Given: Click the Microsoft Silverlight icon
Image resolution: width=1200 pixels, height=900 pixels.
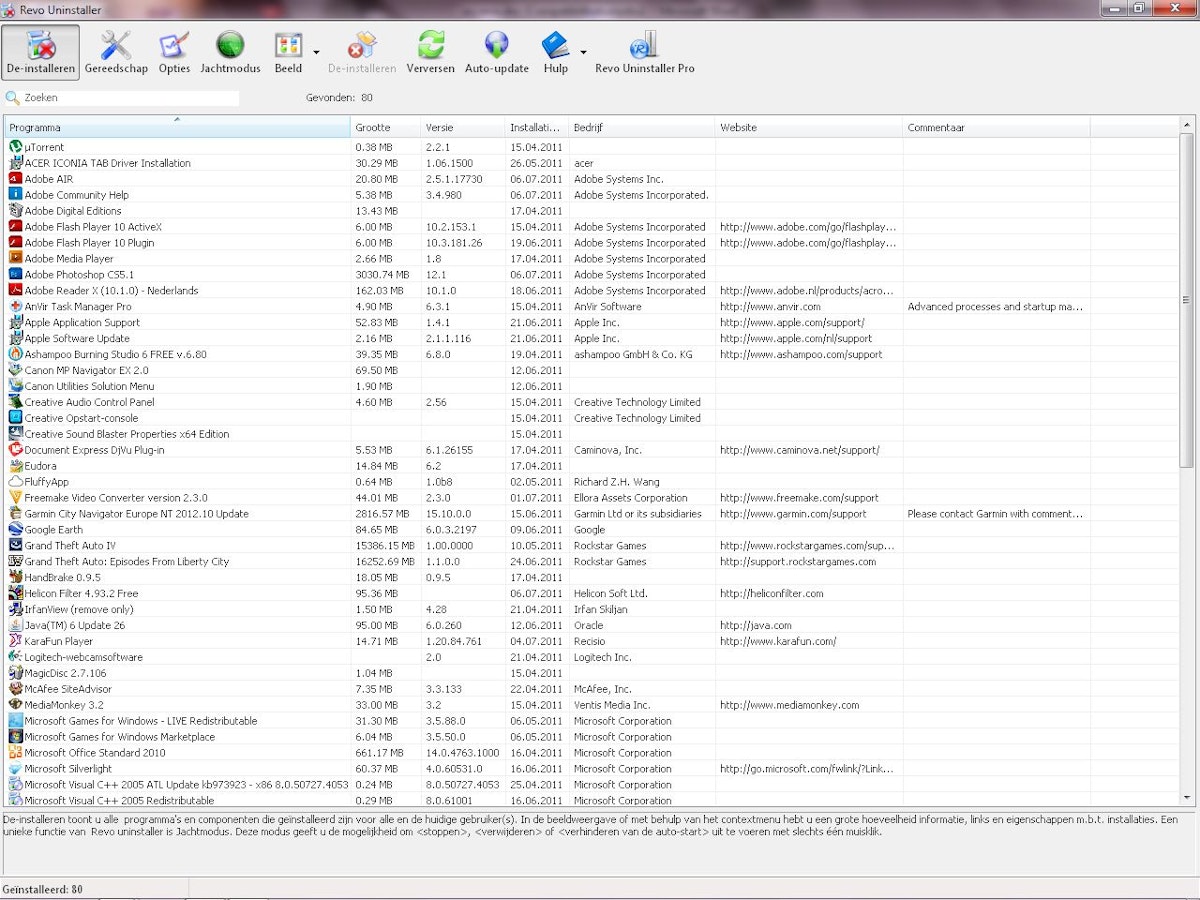Looking at the screenshot, I should [15, 768].
